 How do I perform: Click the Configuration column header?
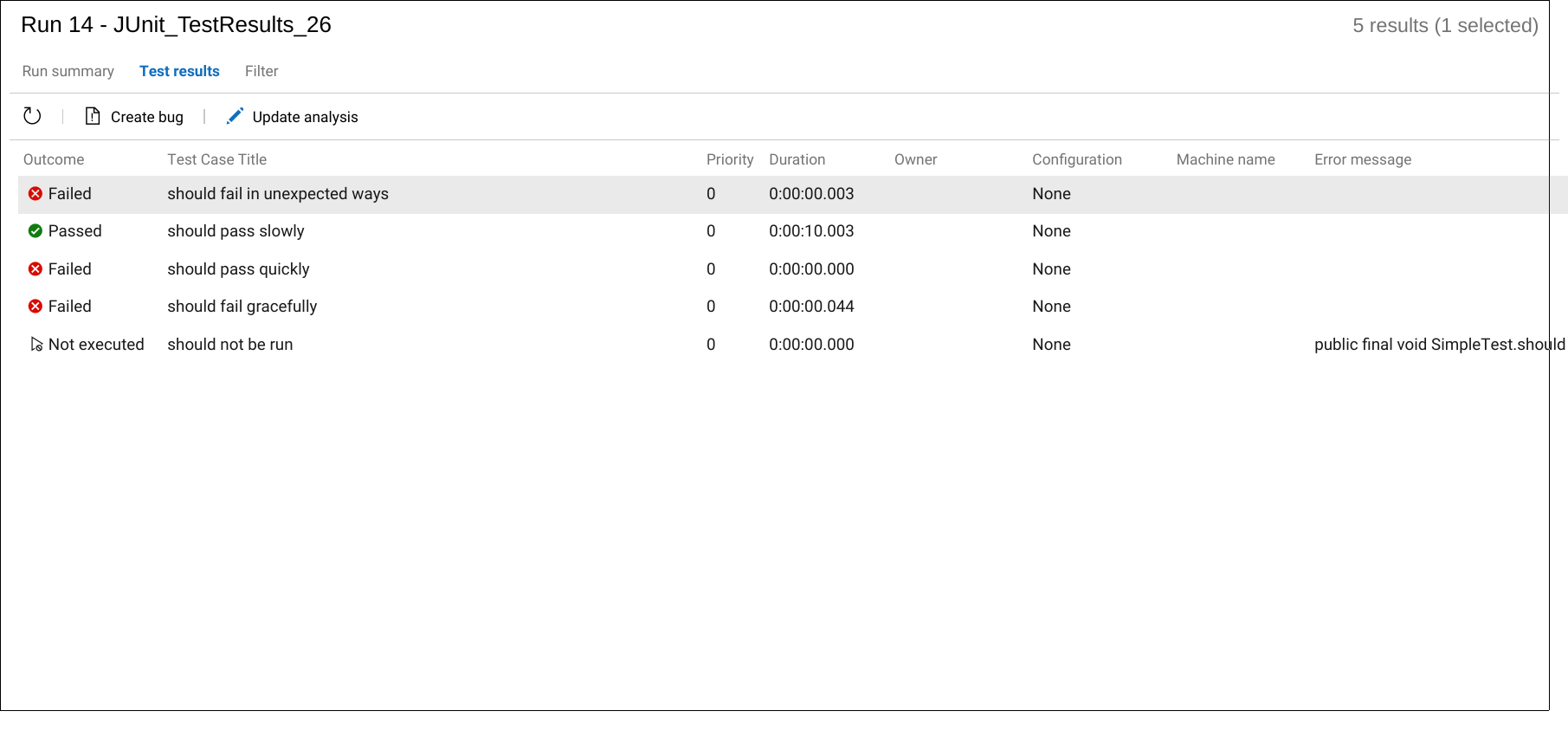point(1077,159)
